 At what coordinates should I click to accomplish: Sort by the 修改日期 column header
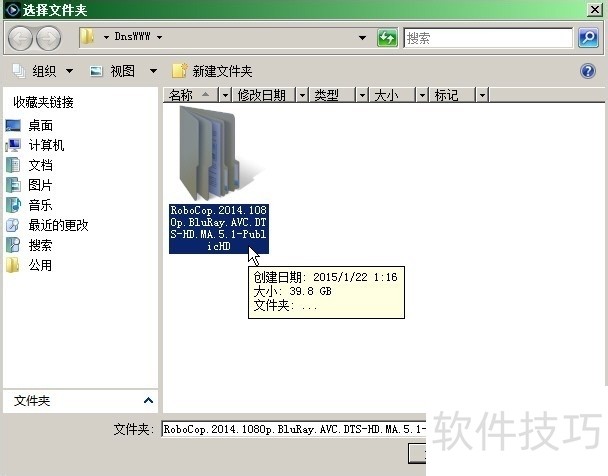pyautogui.click(x=264, y=95)
